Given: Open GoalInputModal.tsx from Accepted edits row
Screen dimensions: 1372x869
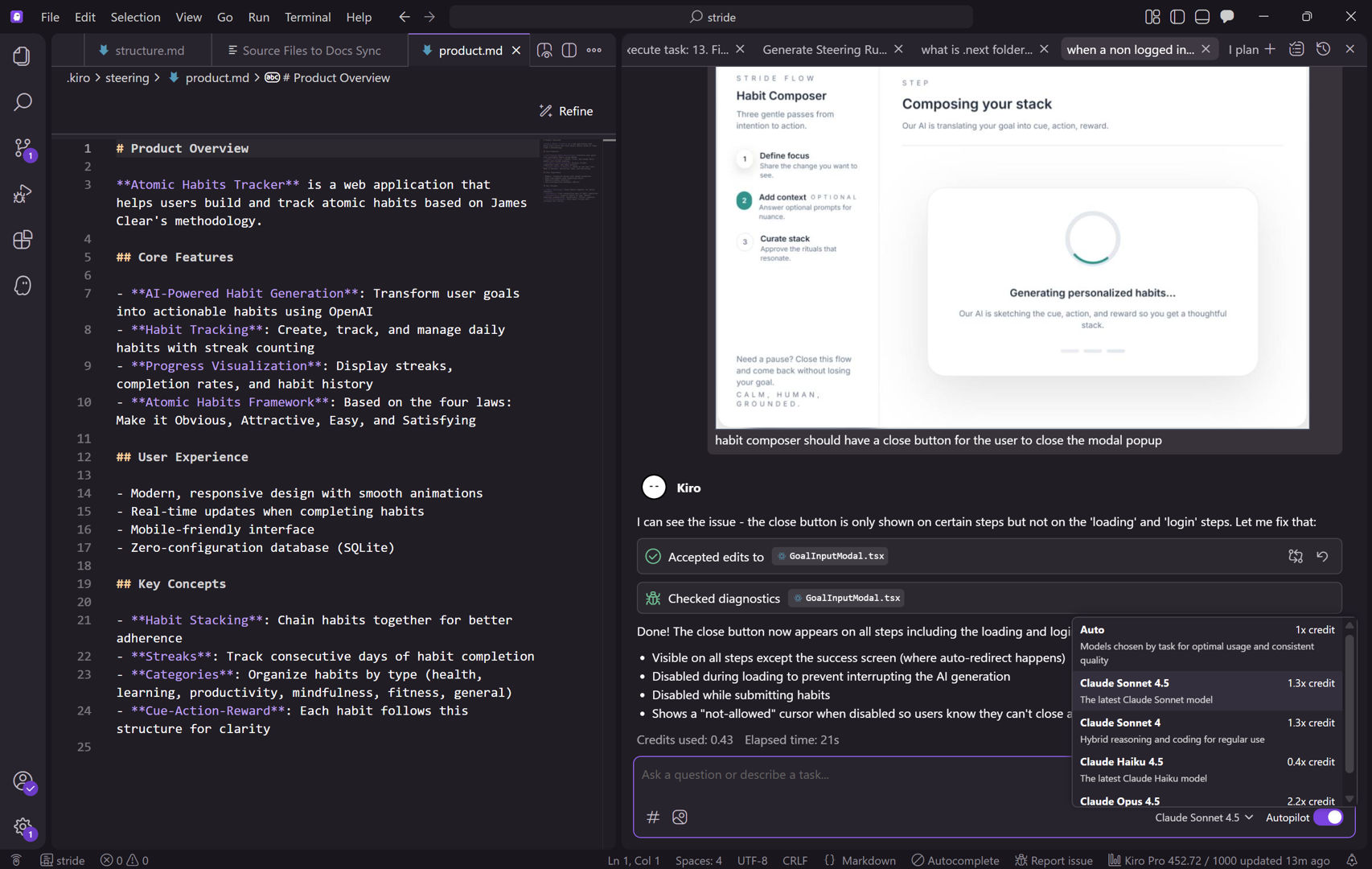Looking at the screenshot, I should 830,556.
